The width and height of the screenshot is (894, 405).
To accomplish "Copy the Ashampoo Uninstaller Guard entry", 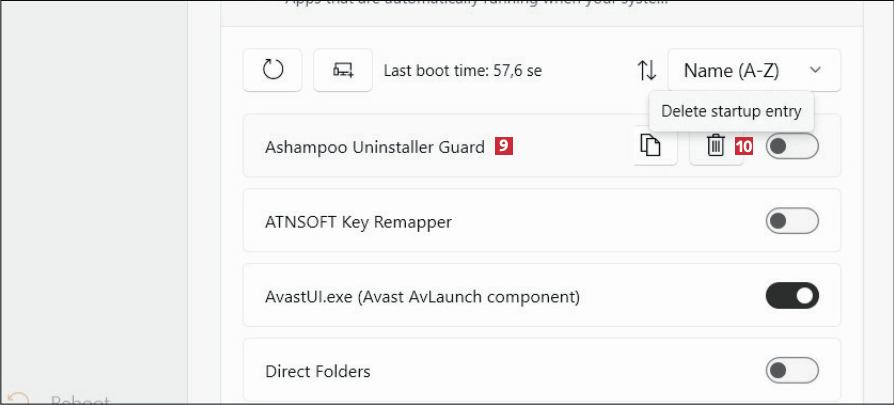I will (651, 146).
